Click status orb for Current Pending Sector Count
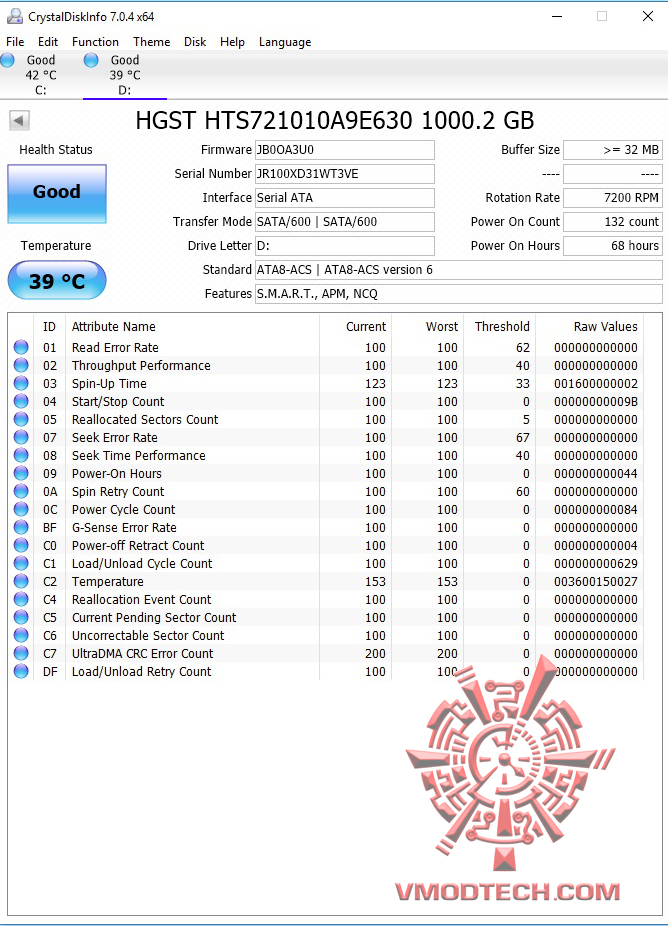 point(21,618)
